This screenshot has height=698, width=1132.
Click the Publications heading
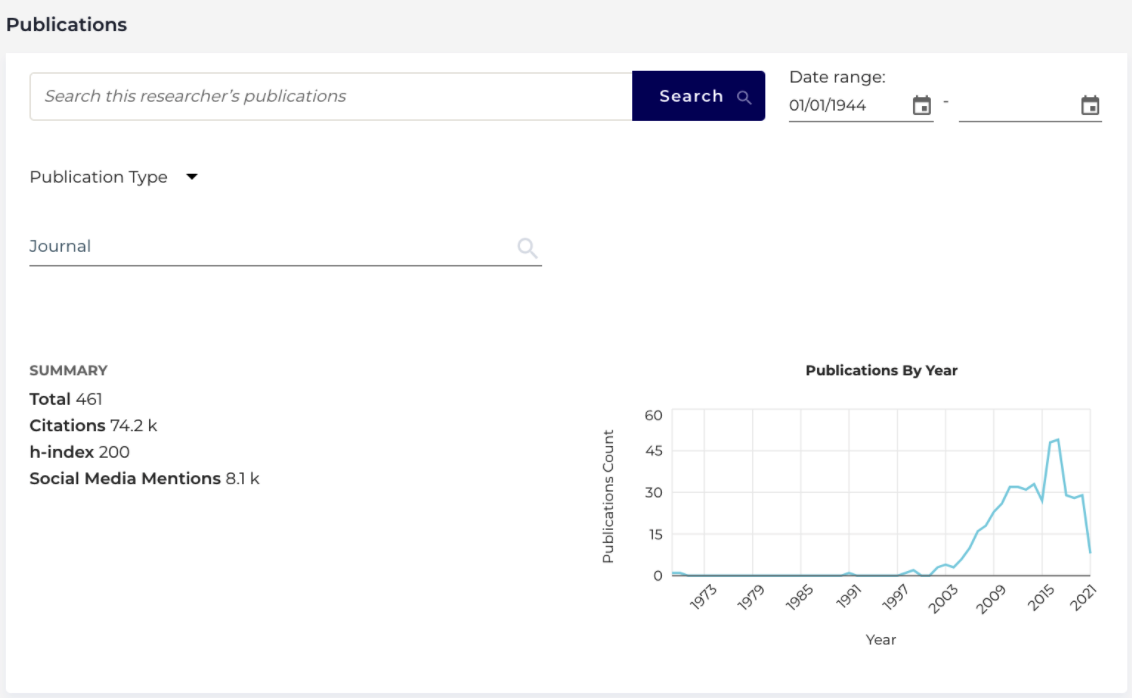pyautogui.click(x=66, y=25)
